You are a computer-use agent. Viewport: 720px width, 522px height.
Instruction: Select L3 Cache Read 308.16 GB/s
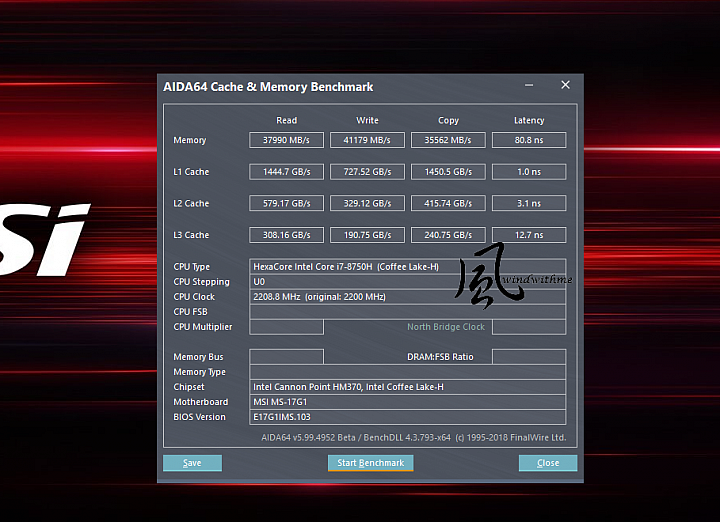[x=287, y=235]
